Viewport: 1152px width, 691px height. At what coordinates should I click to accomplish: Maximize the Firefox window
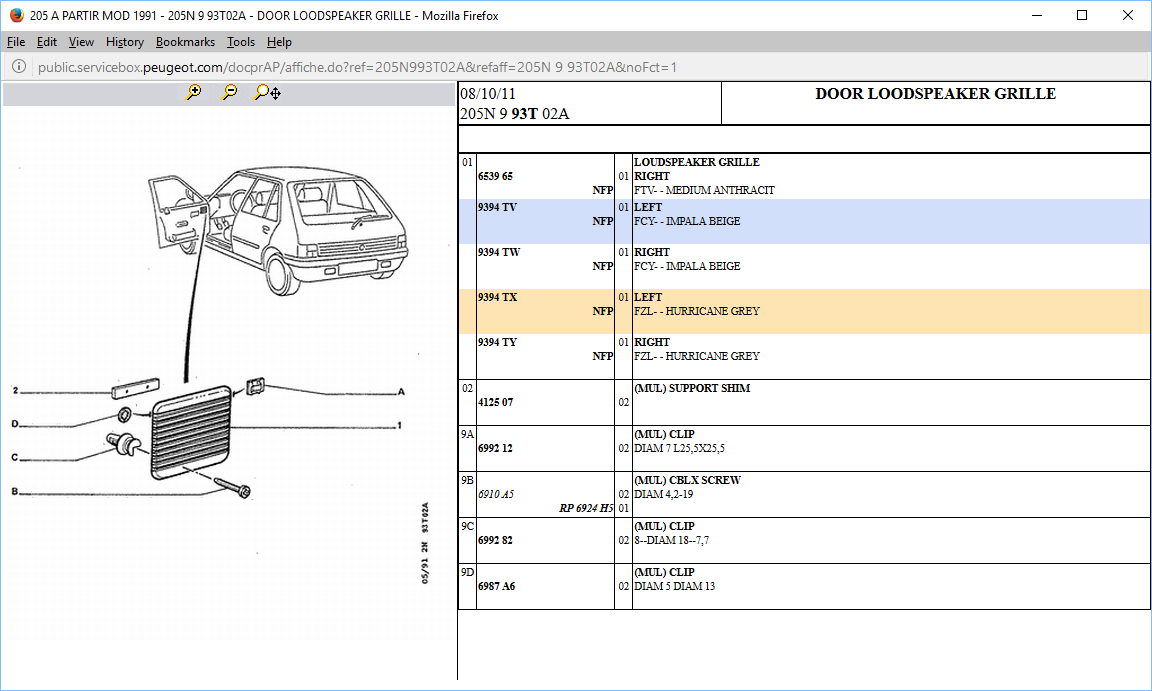(1081, 15)
